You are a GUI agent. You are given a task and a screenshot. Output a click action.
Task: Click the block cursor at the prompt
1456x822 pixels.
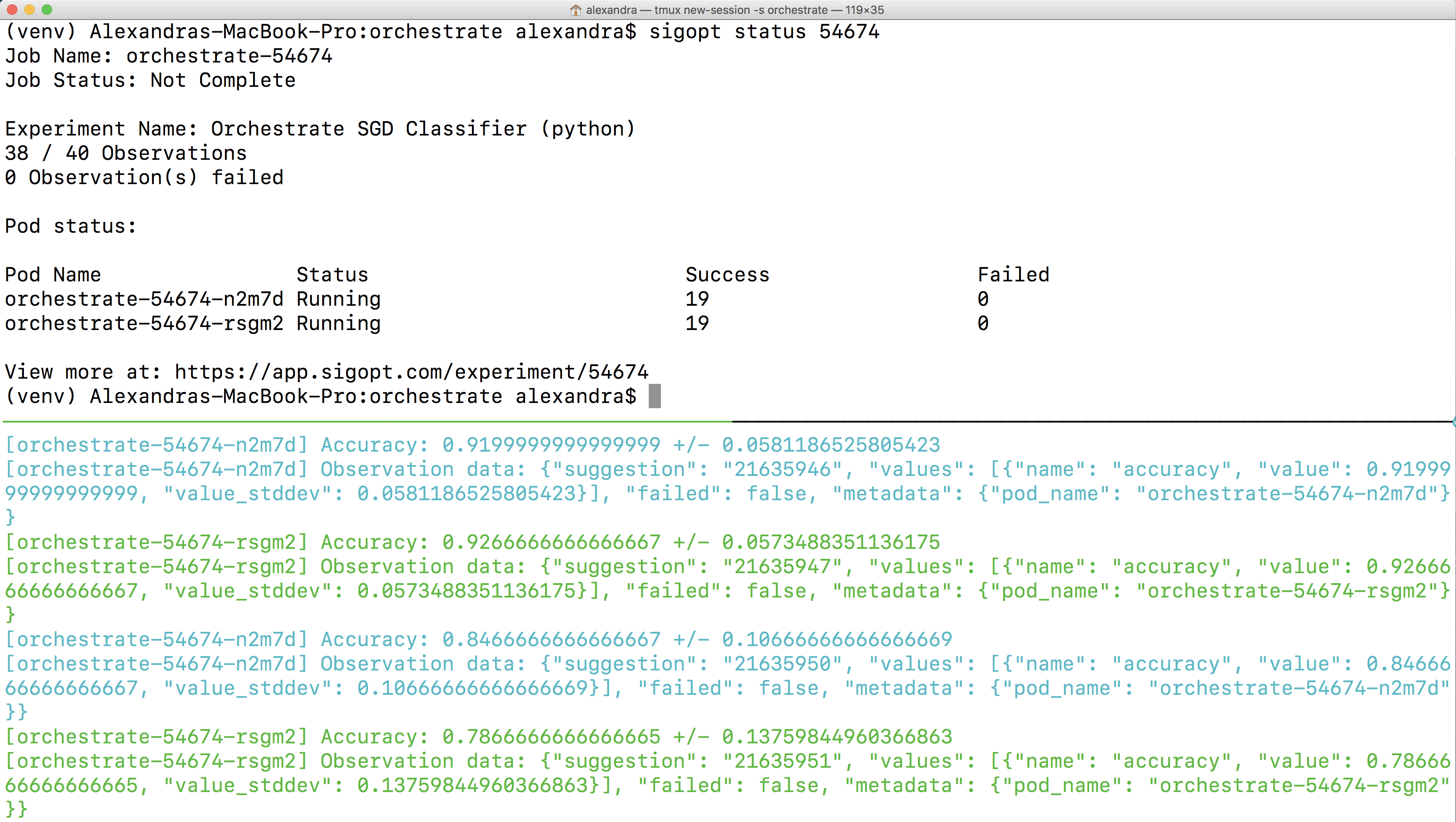coord(654,396)
